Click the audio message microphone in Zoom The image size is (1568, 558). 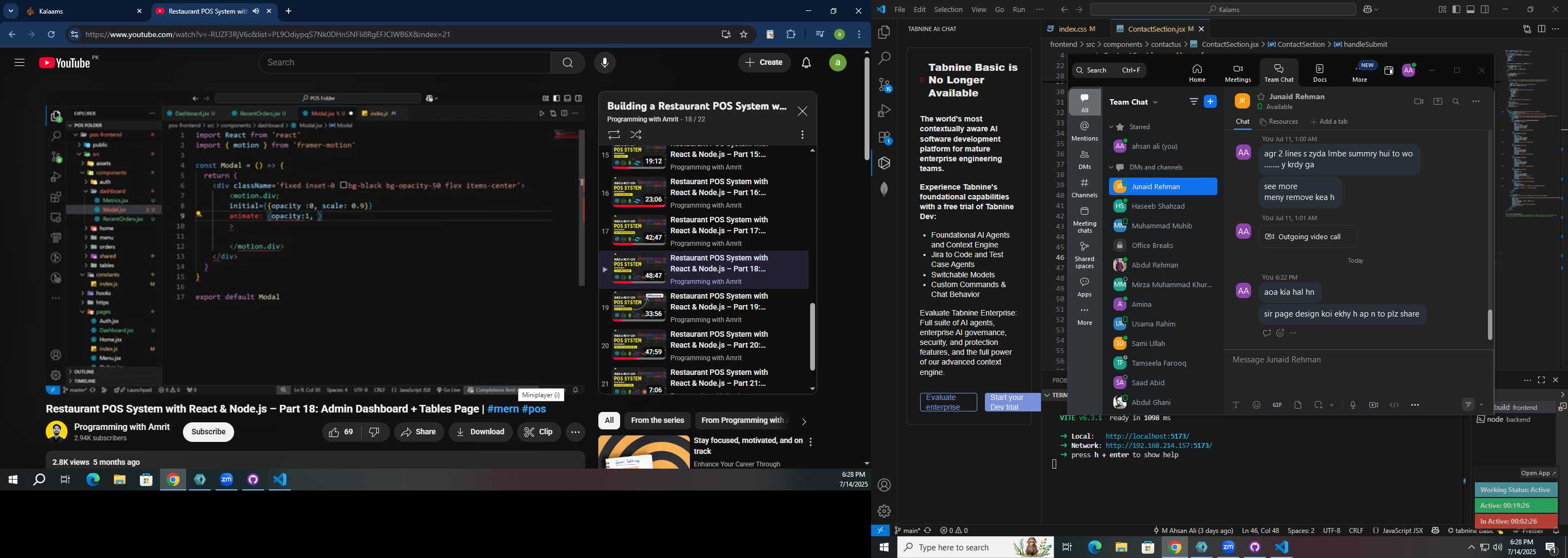coord(1353,405)
